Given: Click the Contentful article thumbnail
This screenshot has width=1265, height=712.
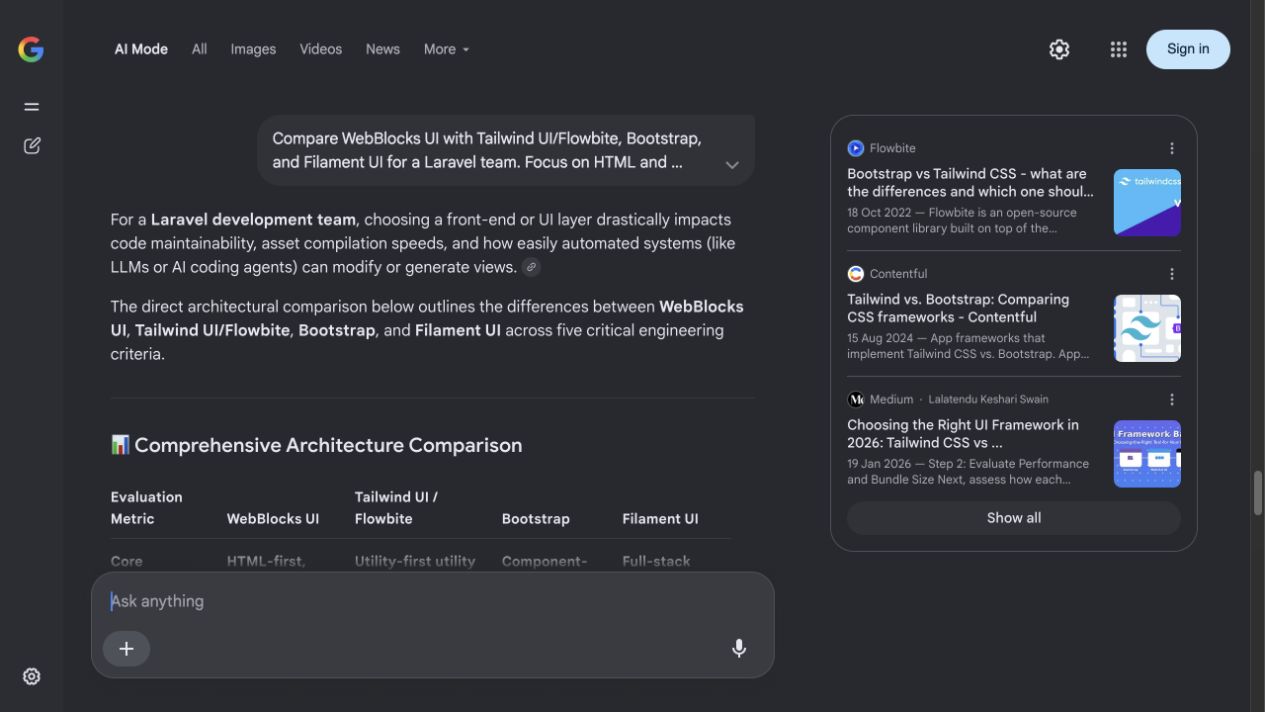Looking at the screenshot, I should (1147, 328).
